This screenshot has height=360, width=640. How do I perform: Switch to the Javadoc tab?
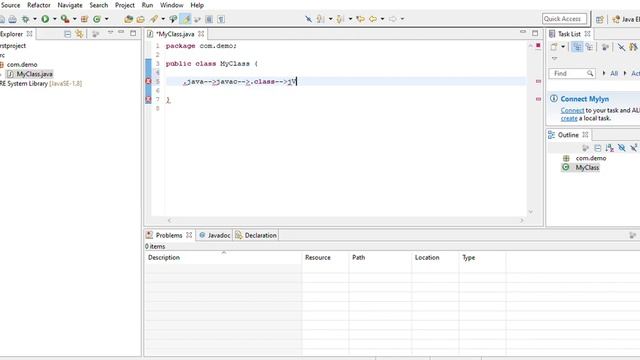pyautogui.click(x=215, y=235)
